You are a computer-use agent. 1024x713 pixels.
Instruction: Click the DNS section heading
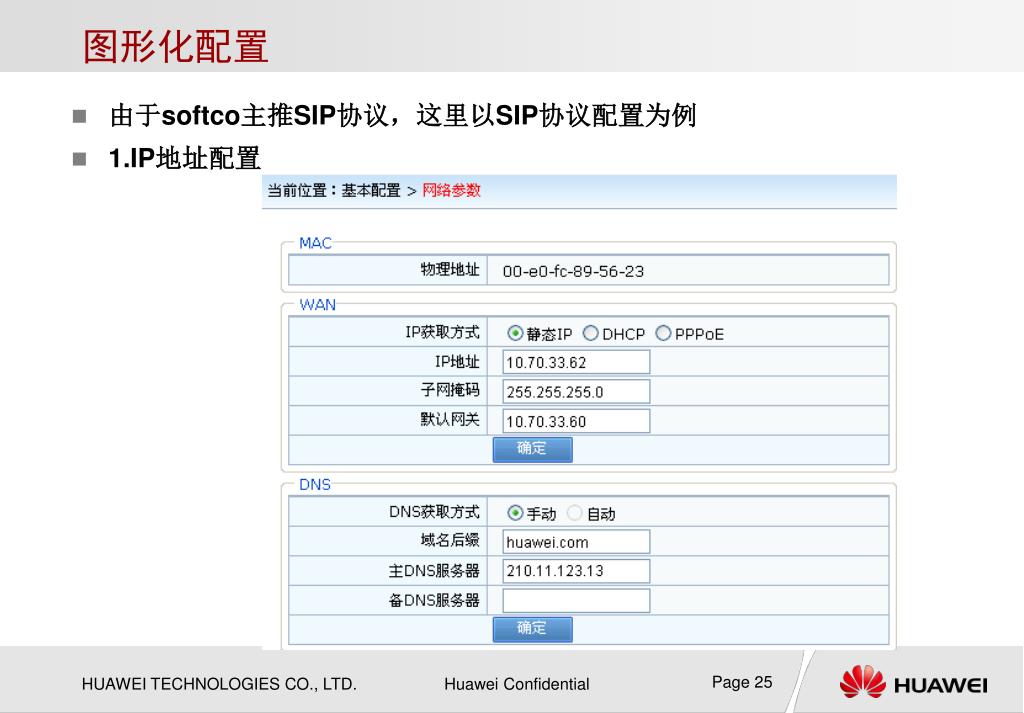pyautogui.click(x=315, y=484)
